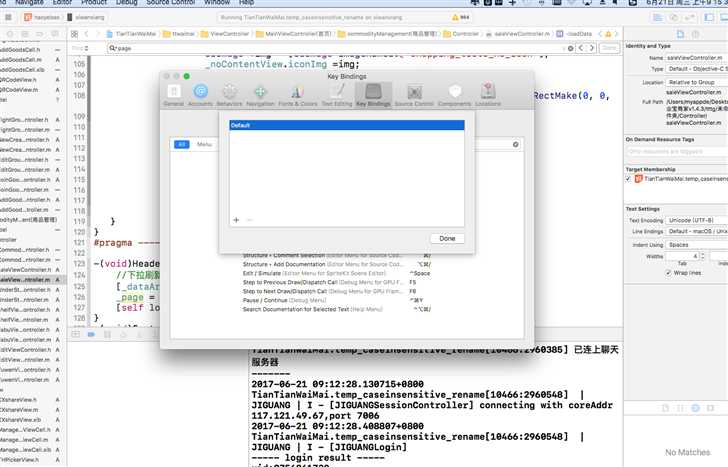Open the Indent Using dropdown Spaces
Image resolution: width=728 pixels, height=467 pixels.
[x=696, y=245]
